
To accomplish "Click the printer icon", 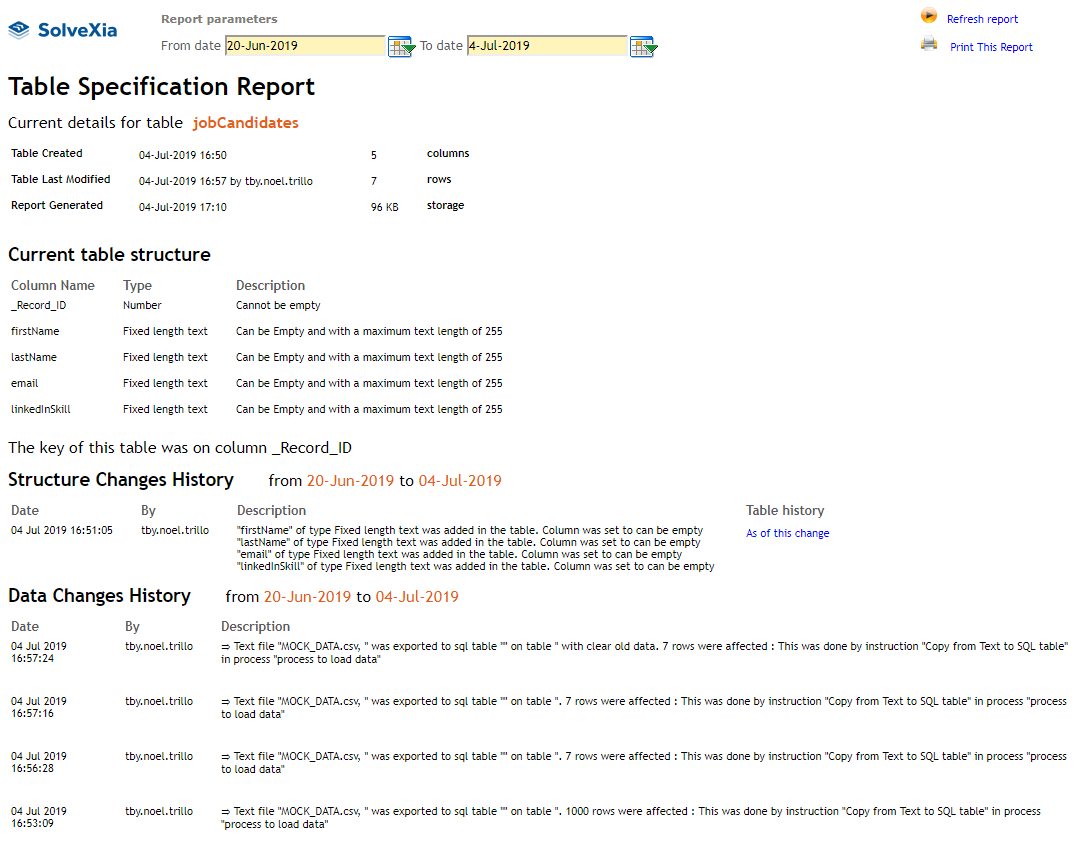I will coord(929,44).
